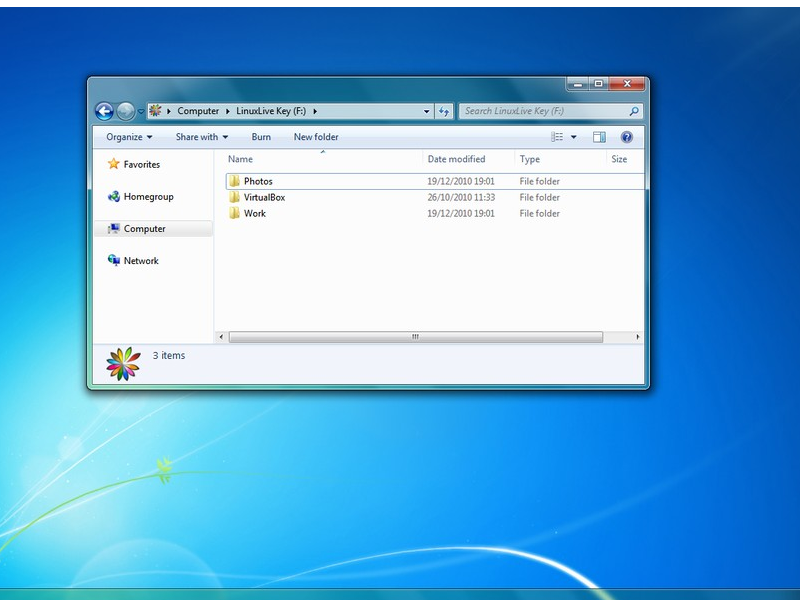Create a New folder from toolbar
800x600 pixels.
[x=316, y=137]
